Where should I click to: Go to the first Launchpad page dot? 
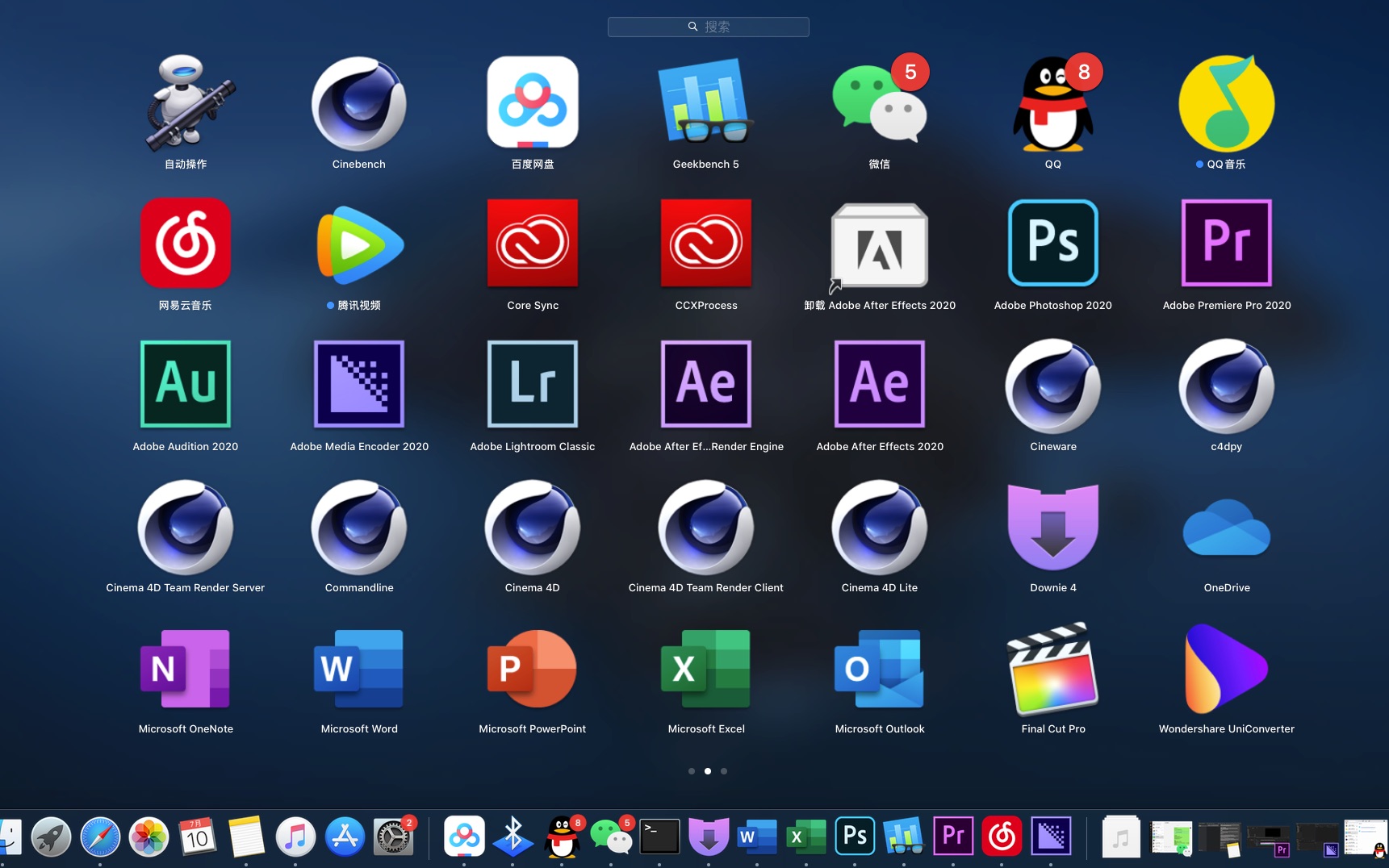tap(692, 771)
